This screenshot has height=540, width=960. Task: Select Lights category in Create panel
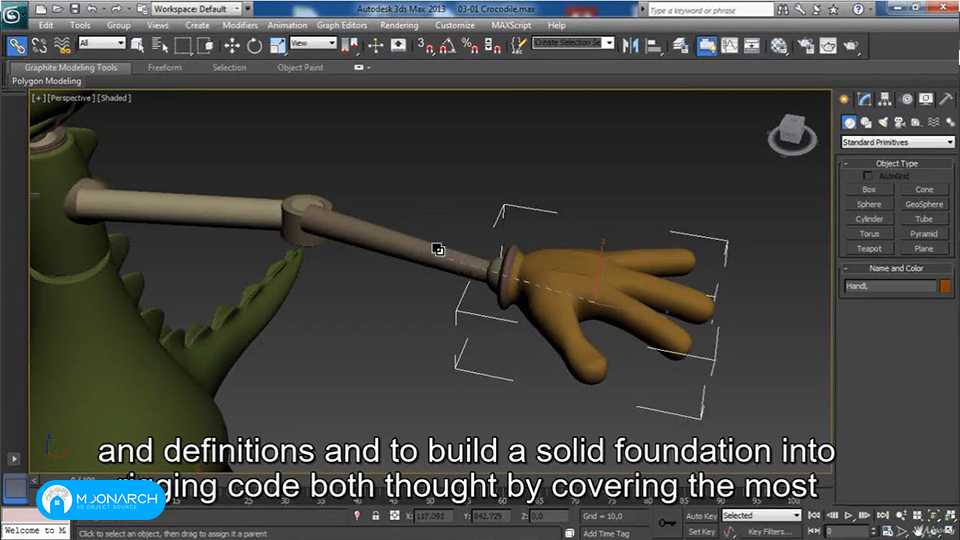coord(883,122)
